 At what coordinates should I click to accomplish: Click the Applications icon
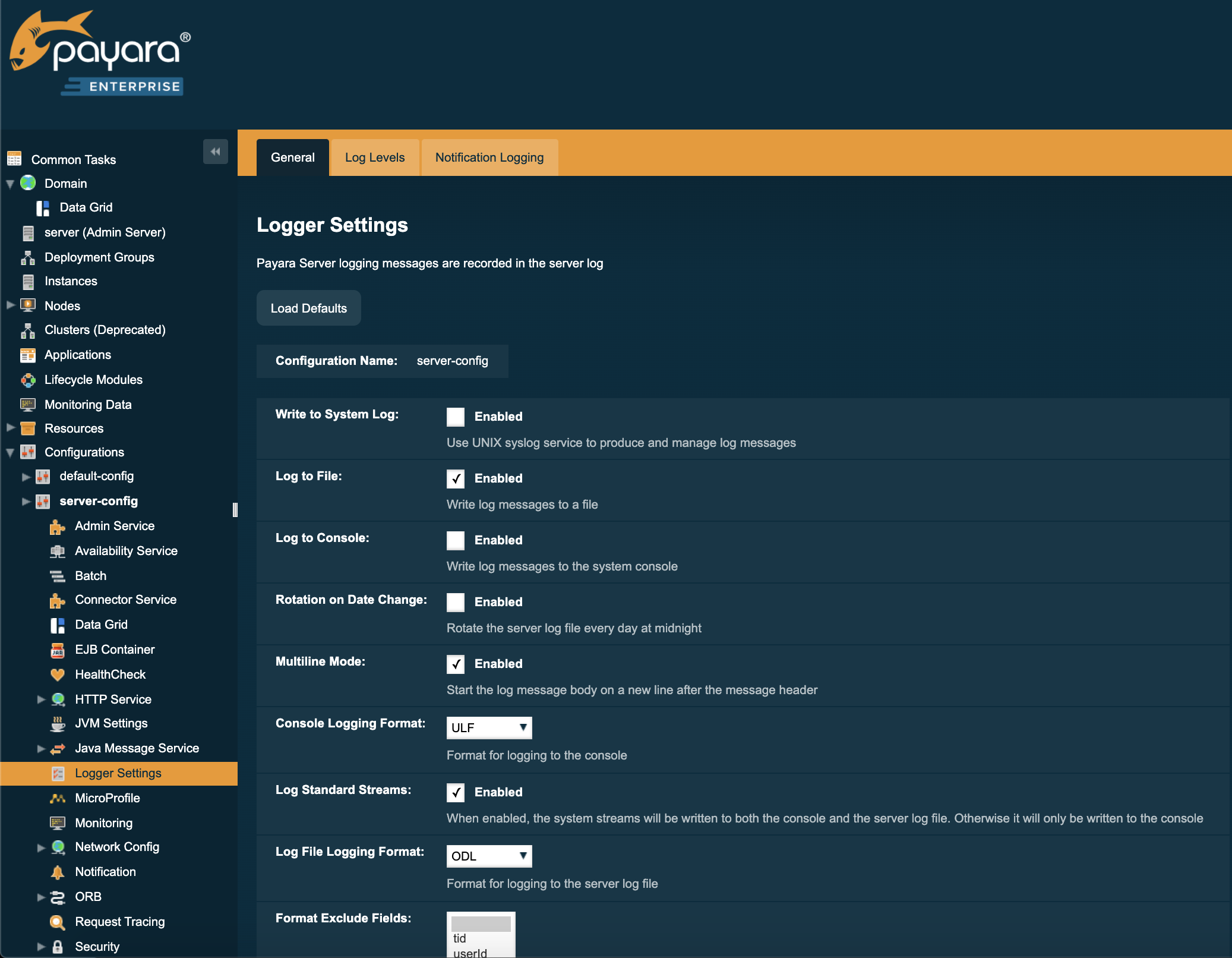tap(28, 355)
